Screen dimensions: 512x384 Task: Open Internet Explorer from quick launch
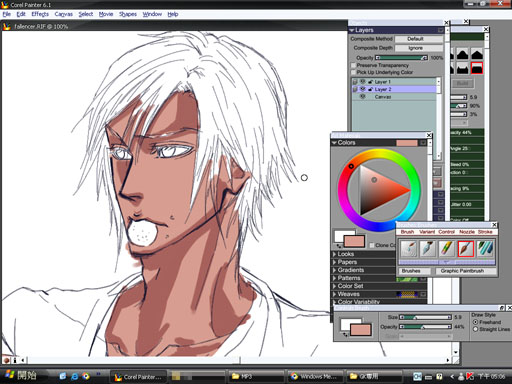pos(75,377)
